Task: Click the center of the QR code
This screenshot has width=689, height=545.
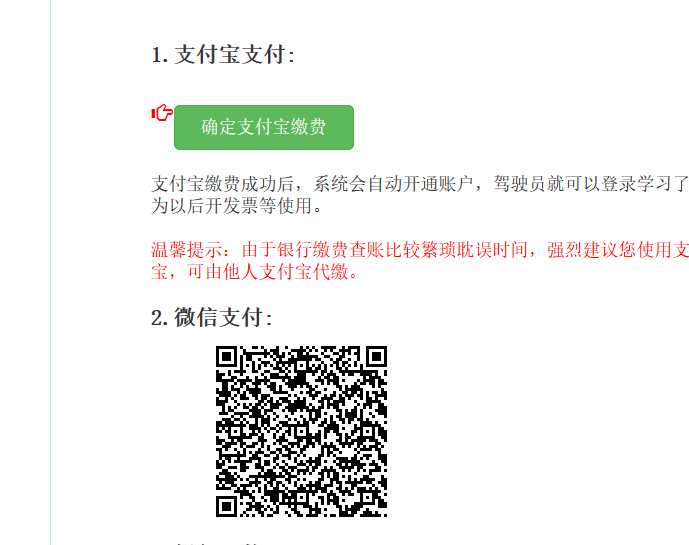Action: 301,431
